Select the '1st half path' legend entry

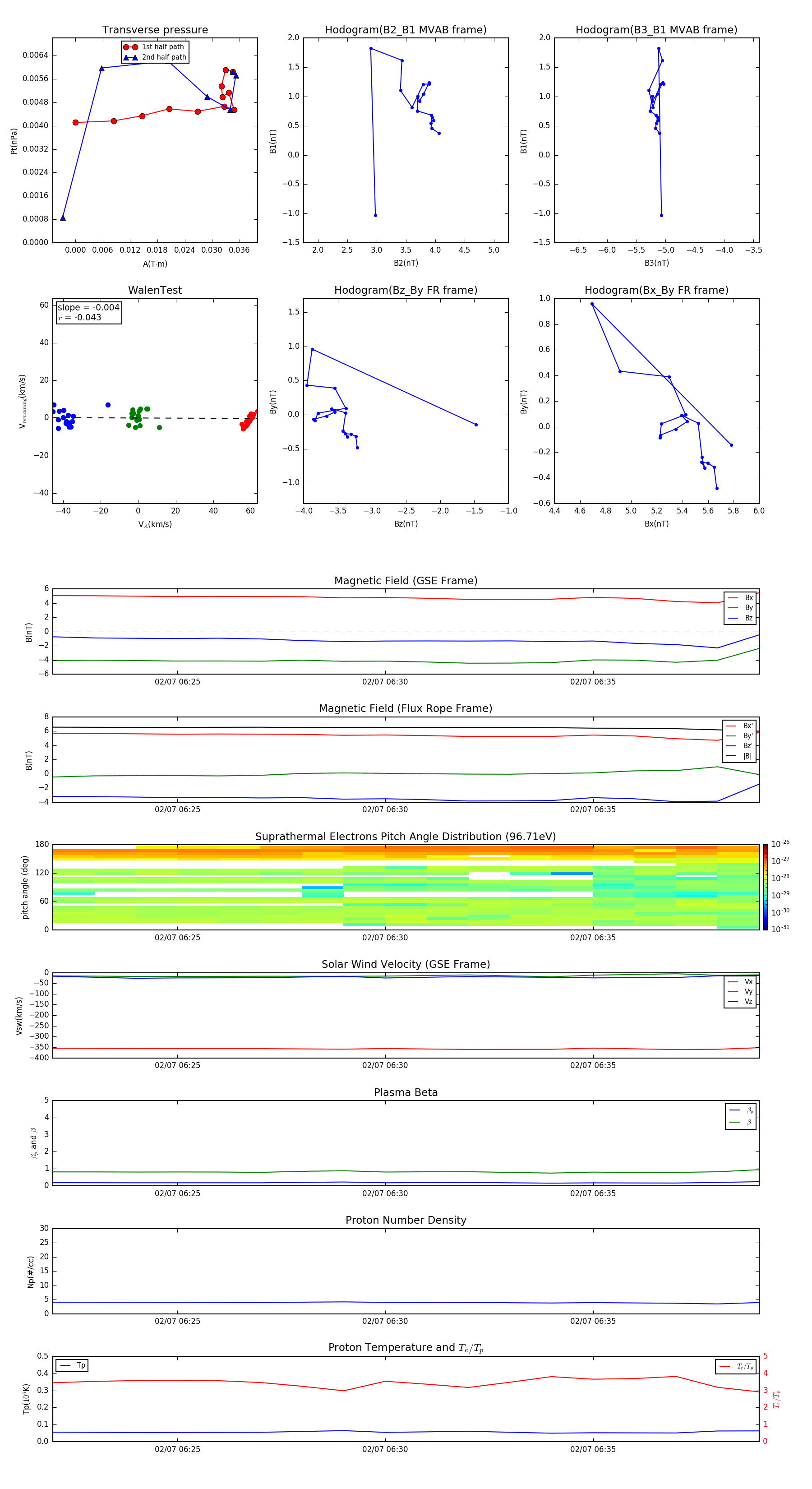pos(154,47)
